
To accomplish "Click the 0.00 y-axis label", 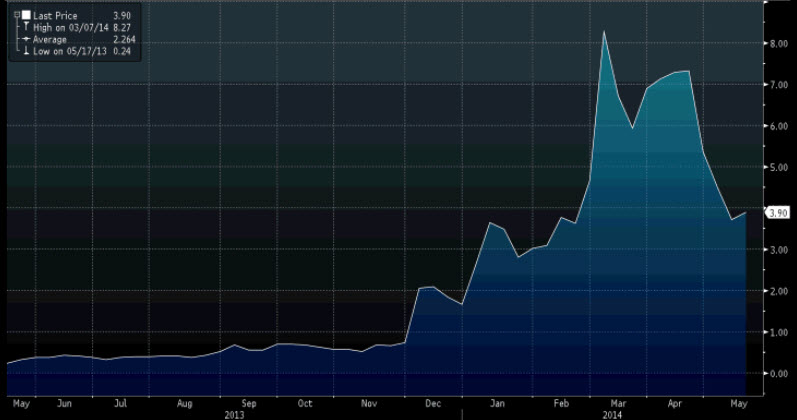I will [x=778, y=374].
